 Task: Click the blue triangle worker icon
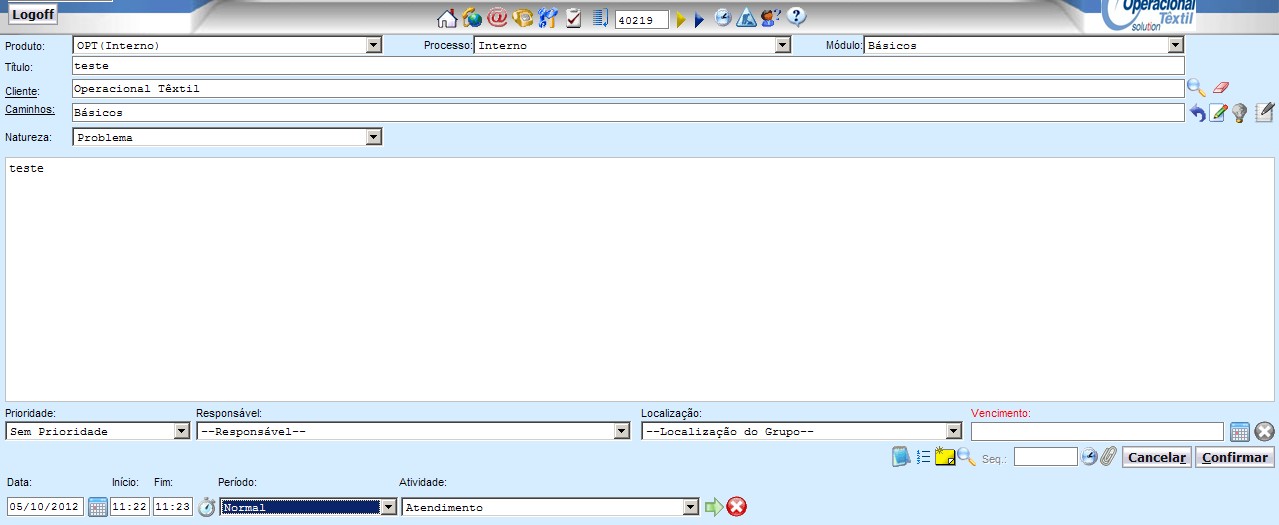click(x=746, y=18)
